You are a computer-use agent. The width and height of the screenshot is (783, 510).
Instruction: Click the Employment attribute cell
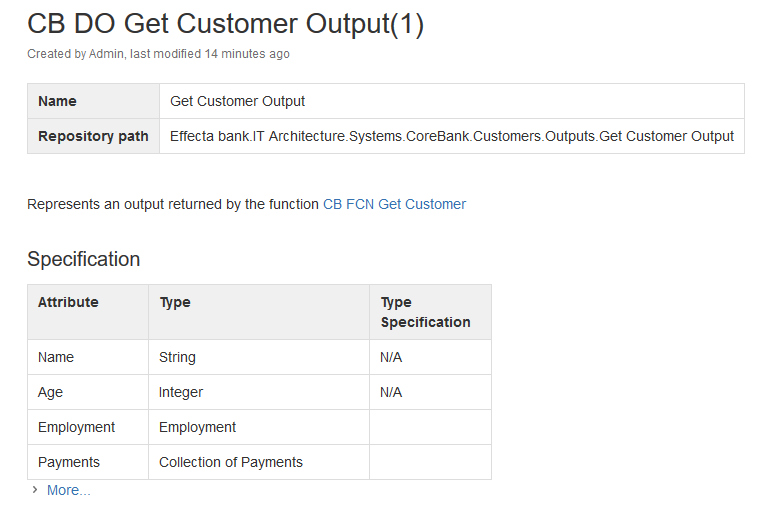(88, 427)
